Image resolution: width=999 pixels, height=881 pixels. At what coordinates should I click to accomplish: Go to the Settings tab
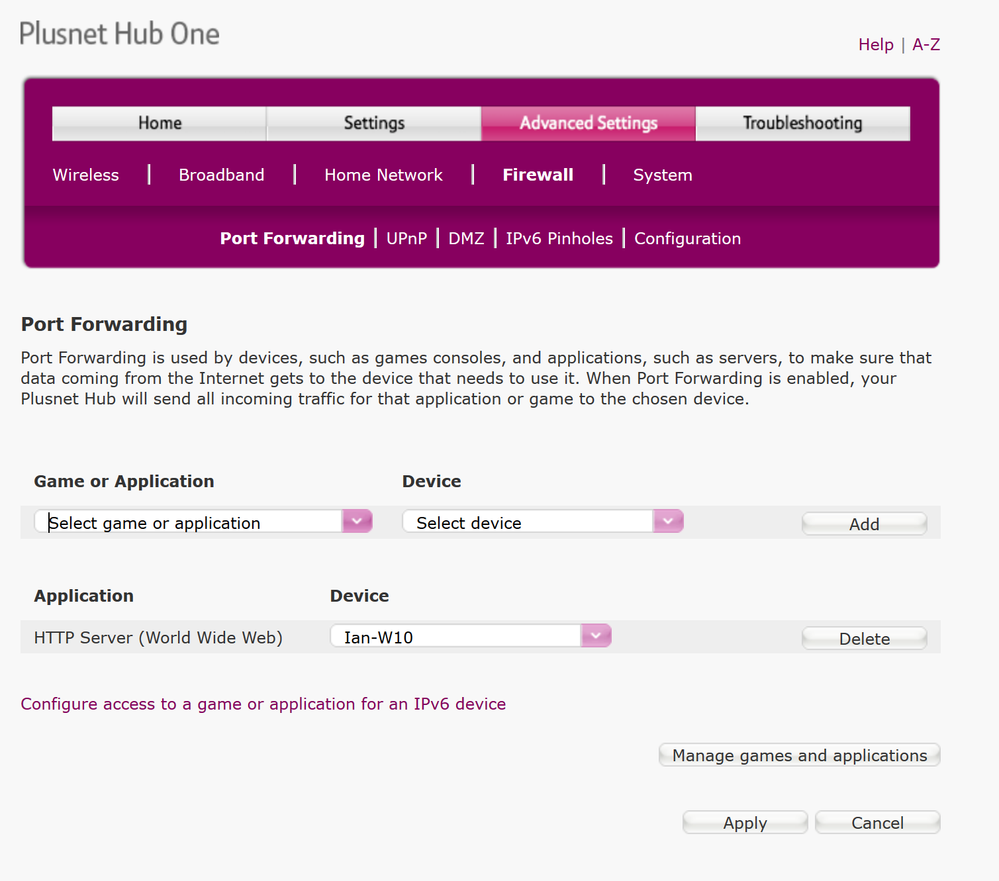[x=373, y=123]
